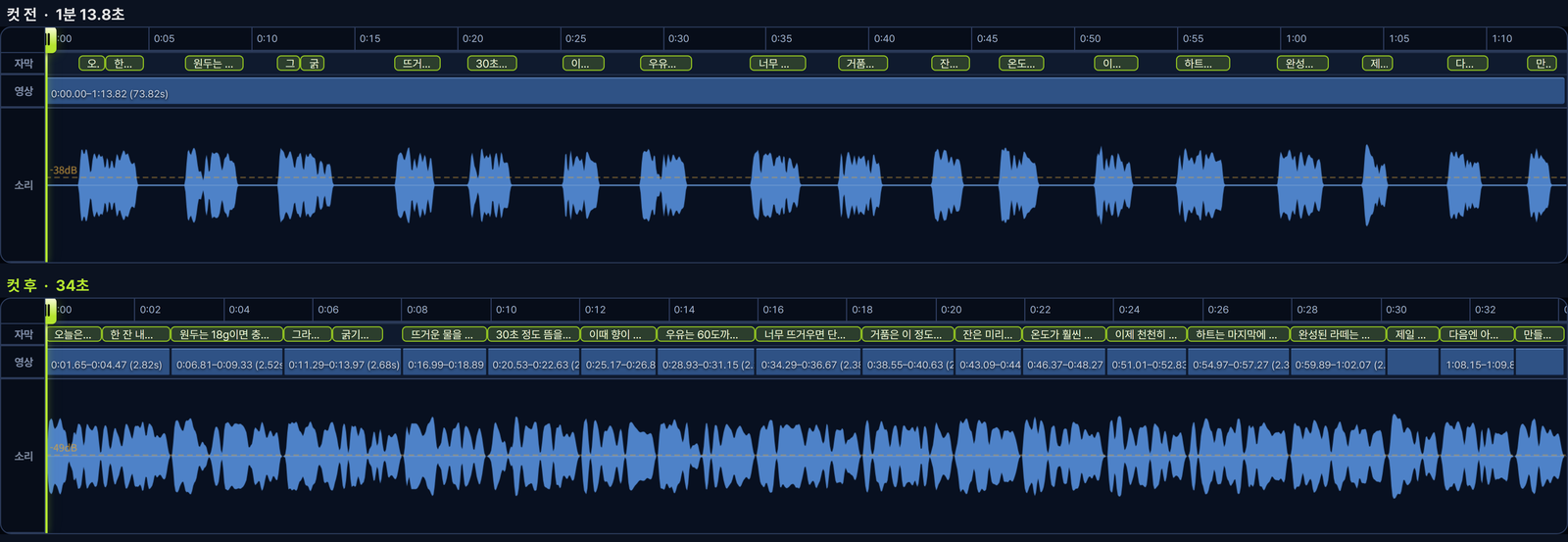This screenshot has height=542, width=1568.
Task: Select the '30초...' subtitle chip in top timeline
Action: click(492, 63)
